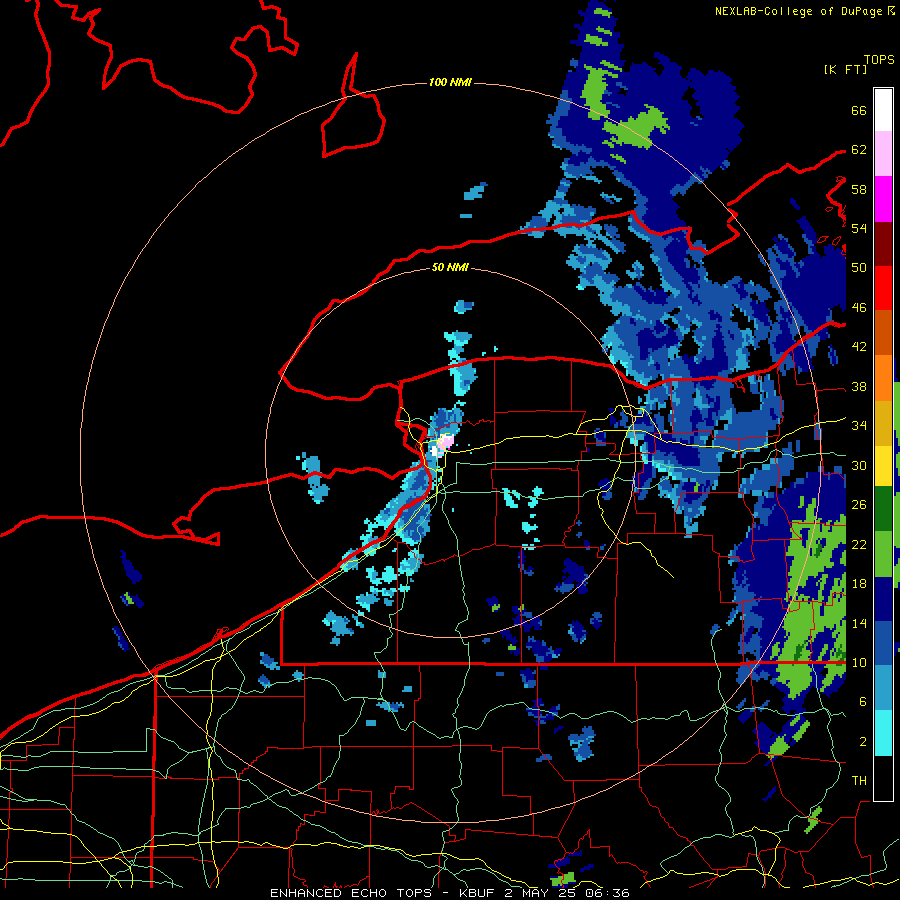The height and width of the screenshot is (900, 900).
Task: Click the legend value "6"
Action: 863,702
